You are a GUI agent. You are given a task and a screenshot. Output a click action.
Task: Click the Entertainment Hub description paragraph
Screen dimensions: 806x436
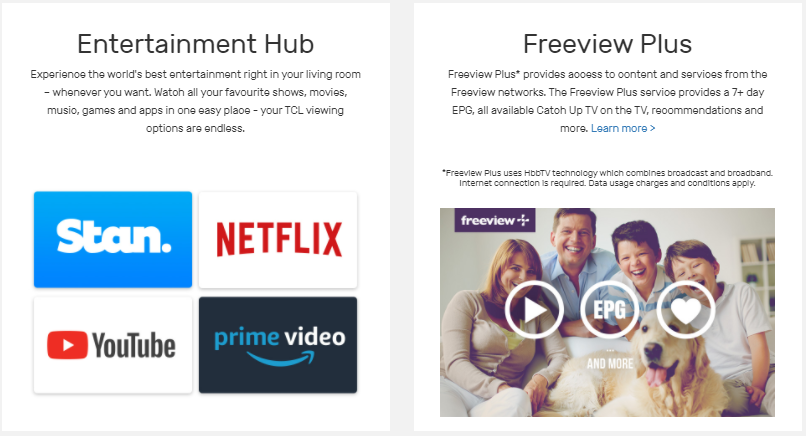(x=195, y=101)
